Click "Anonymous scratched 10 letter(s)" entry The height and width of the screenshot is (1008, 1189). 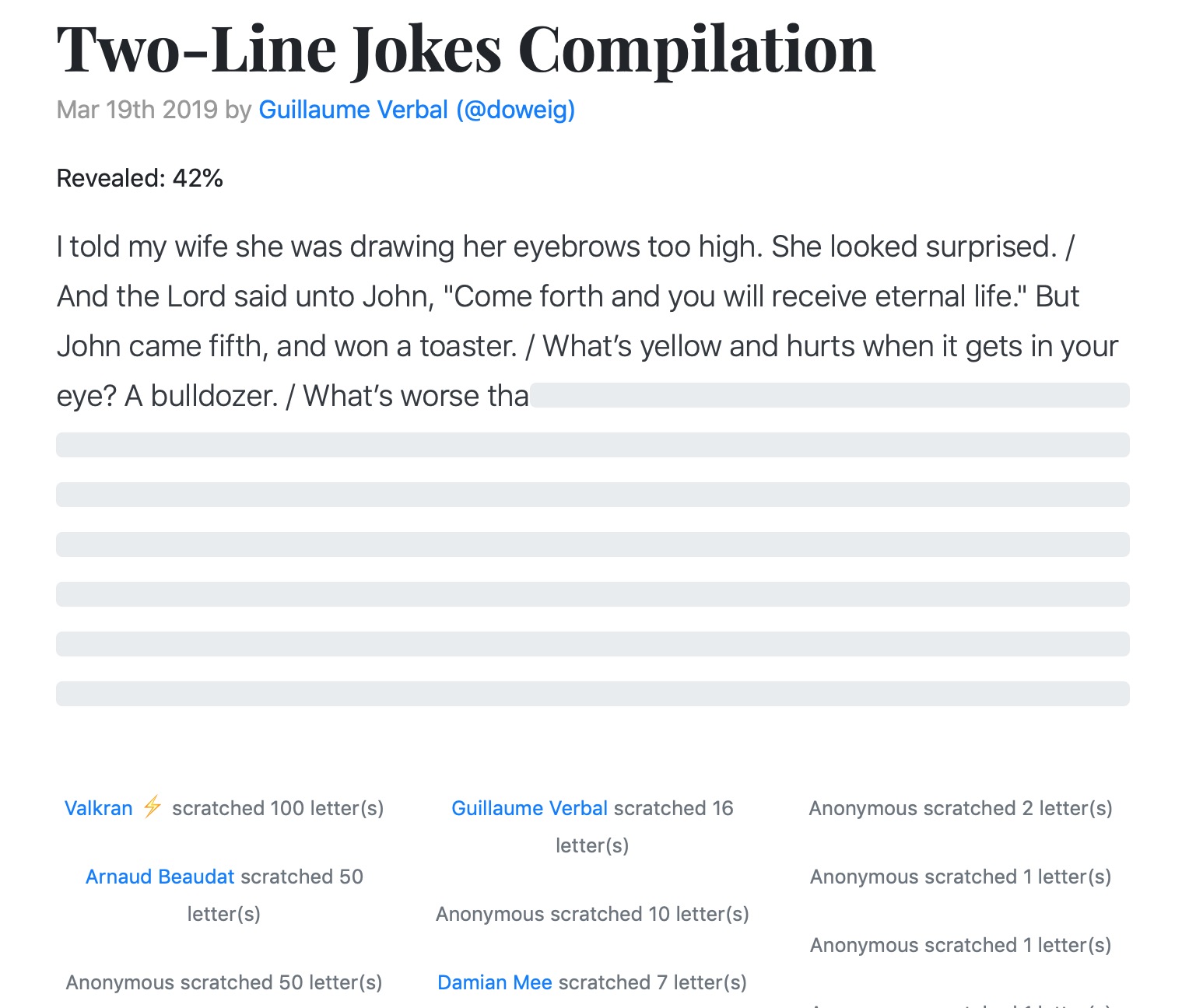(x=592, y=914)
